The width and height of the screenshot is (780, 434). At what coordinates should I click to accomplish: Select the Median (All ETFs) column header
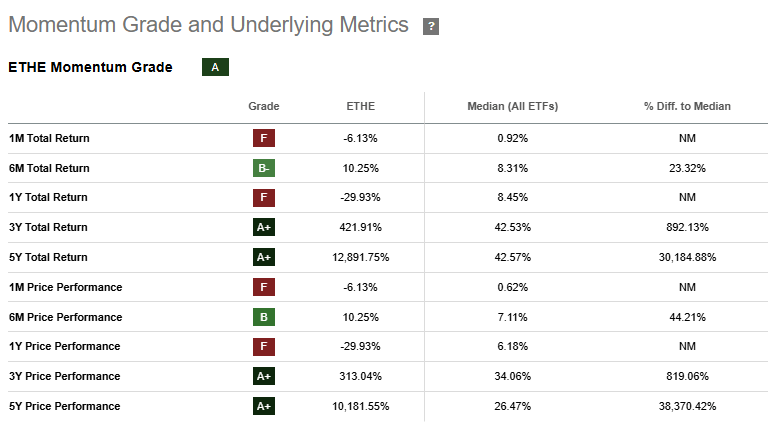click(x=512, y=107)
